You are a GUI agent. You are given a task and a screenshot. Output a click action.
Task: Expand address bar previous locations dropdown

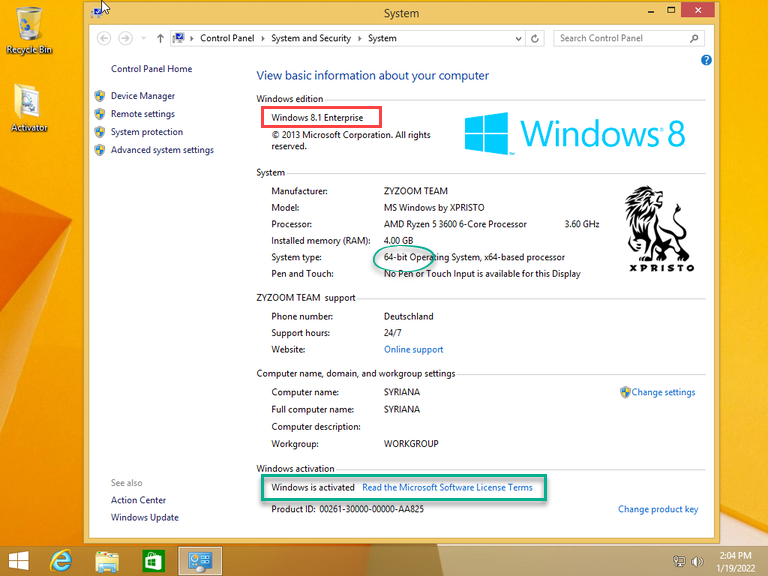[x=518, y=38]
